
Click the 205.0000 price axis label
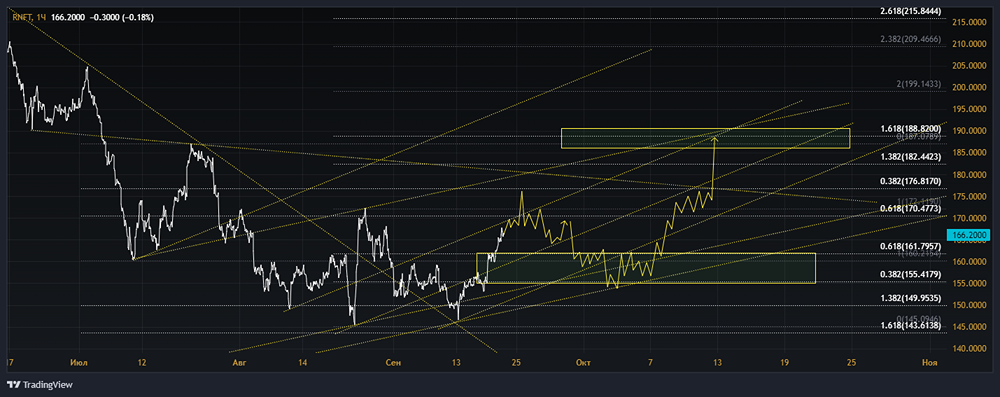tap(969, 66)
